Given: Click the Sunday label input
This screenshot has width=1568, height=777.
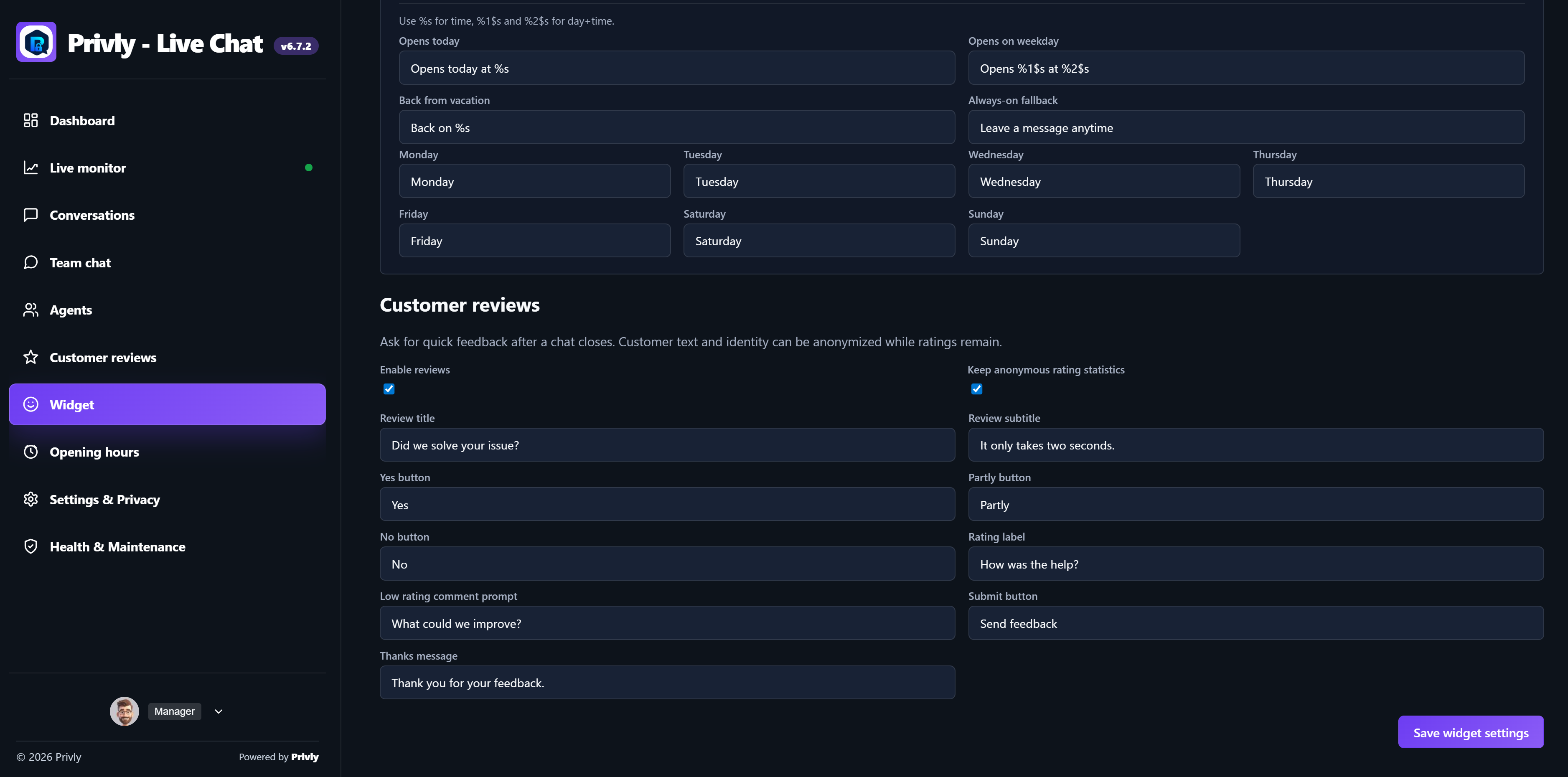Looking at the screenshot, I should (1103, 240).
